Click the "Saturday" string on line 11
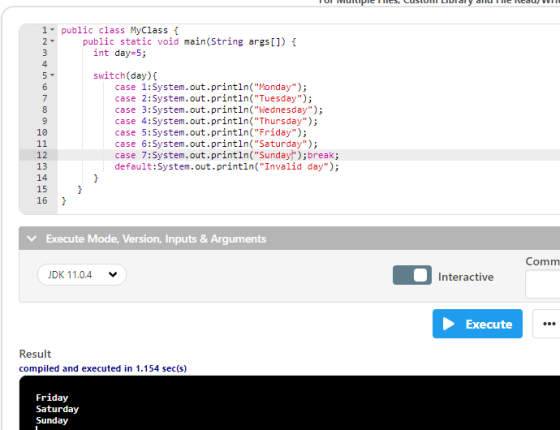 pyautogui.click(x=280, y=144)
